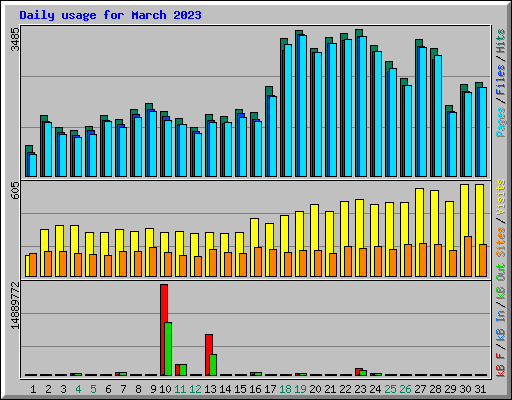Click day 25 weekend label on the x-axis

(390, 389)
